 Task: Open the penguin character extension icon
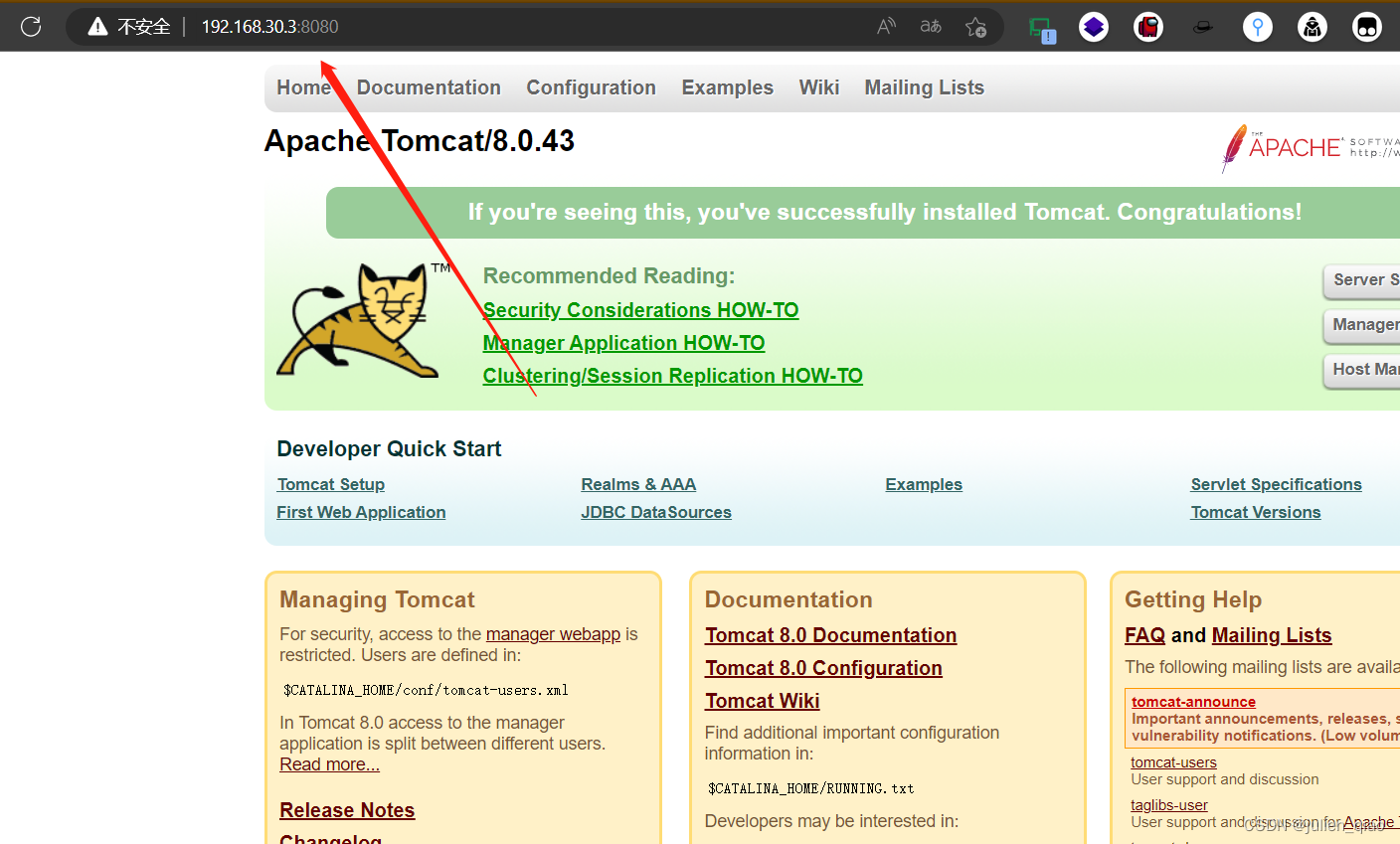coord(1312,27)
